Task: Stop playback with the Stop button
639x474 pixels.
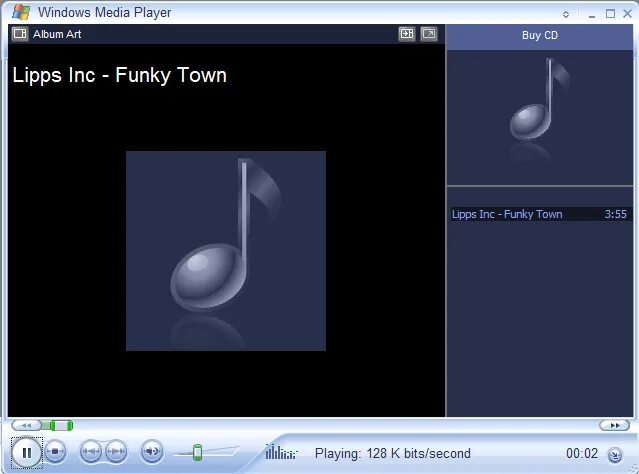Action: (x=55, y=452)
